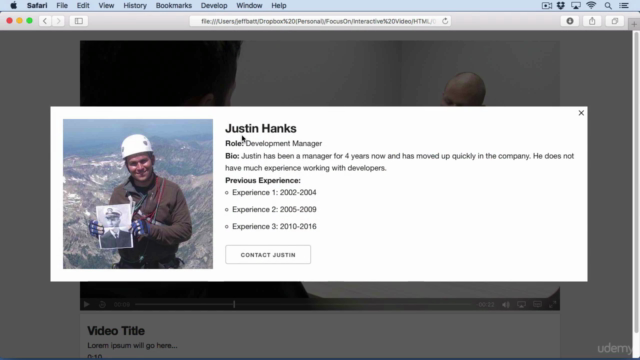The height and width of the screenshot is (360, 640).
Task: Go forward in Safari
Action: 58,21
